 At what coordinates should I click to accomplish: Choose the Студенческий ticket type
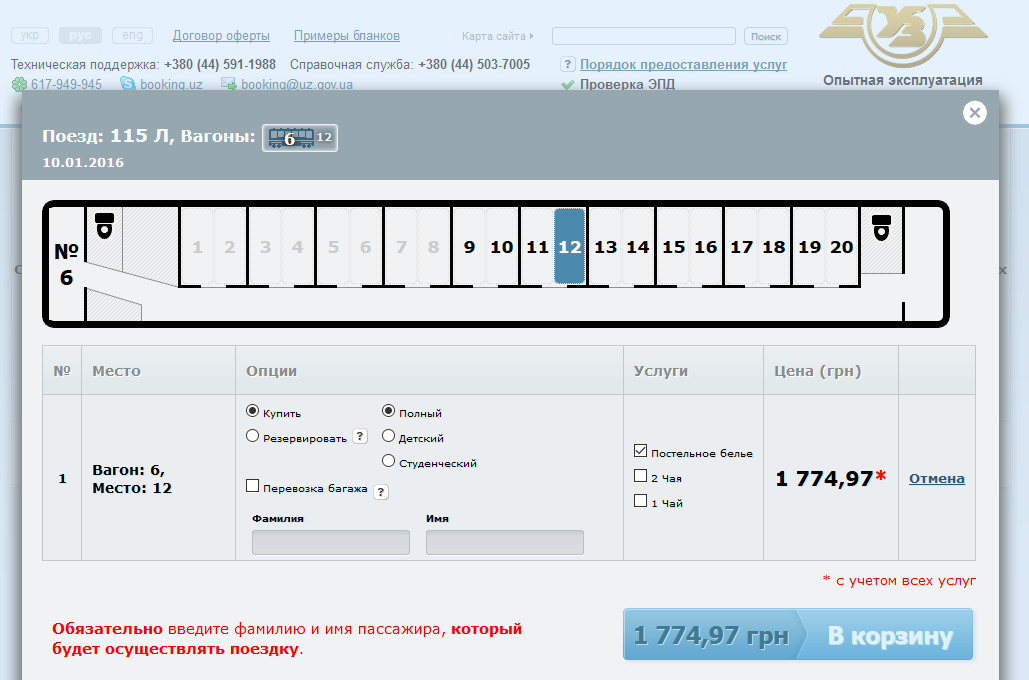click(389, 462)
